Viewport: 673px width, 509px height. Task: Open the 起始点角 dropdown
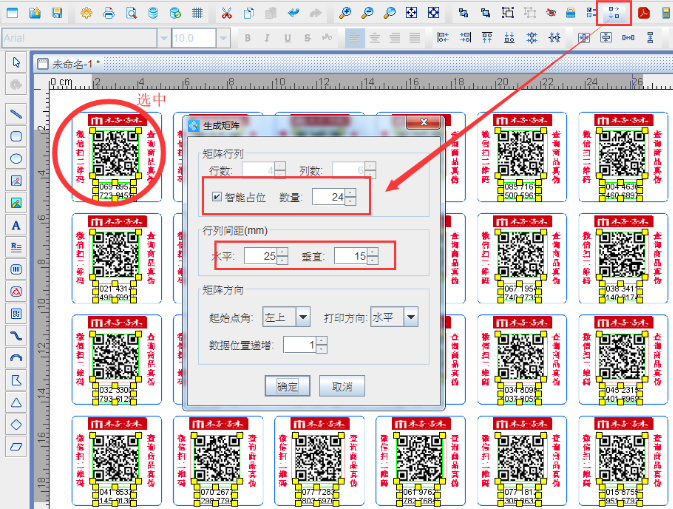pyautogui.click(x=286, y=317)
